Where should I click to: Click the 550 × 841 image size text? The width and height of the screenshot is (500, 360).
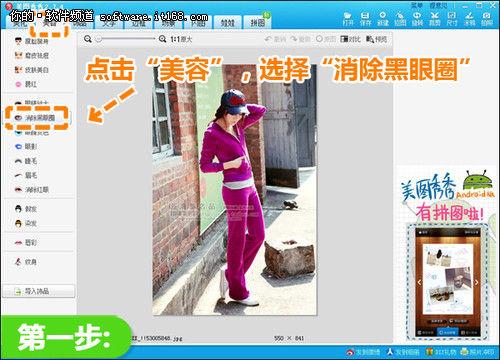289,338
